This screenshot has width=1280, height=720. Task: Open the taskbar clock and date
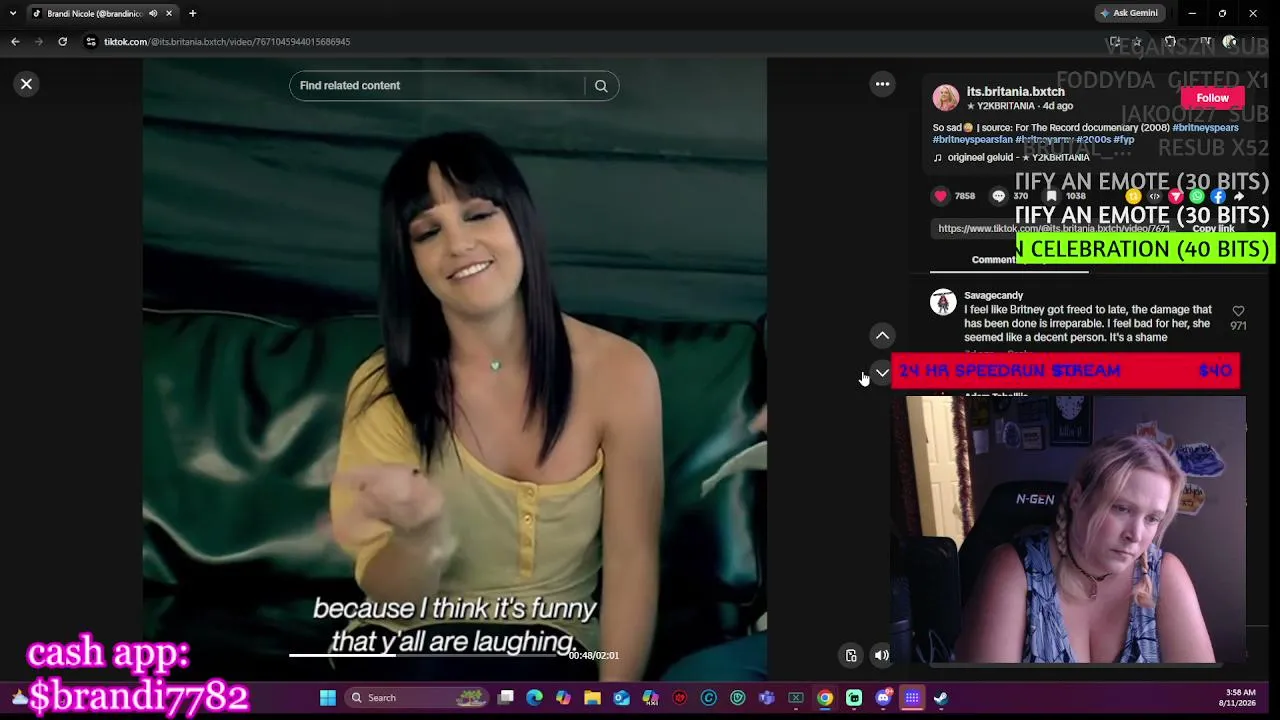point(1237,698)
